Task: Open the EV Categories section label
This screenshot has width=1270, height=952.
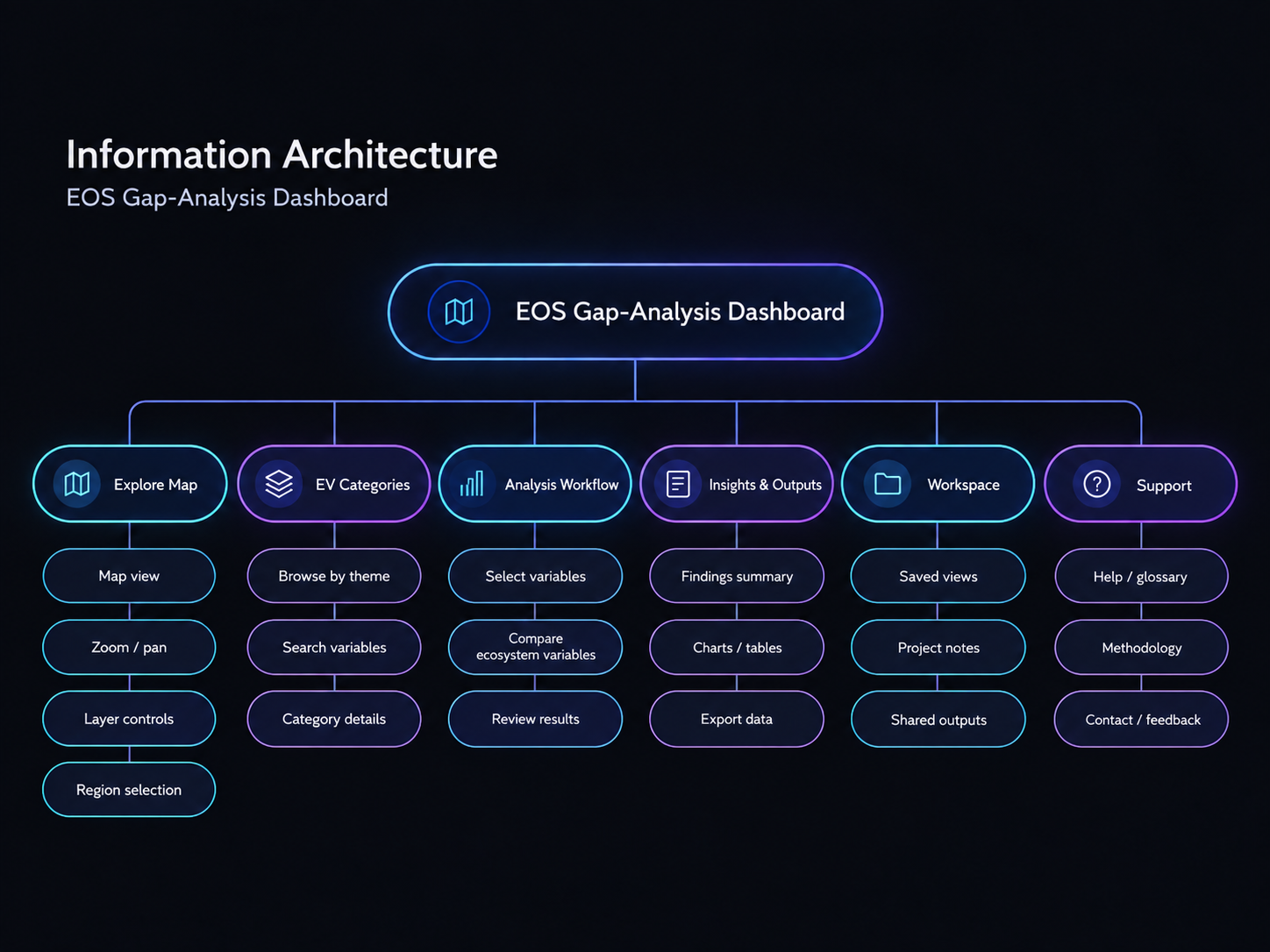Action: click(362, 485)
